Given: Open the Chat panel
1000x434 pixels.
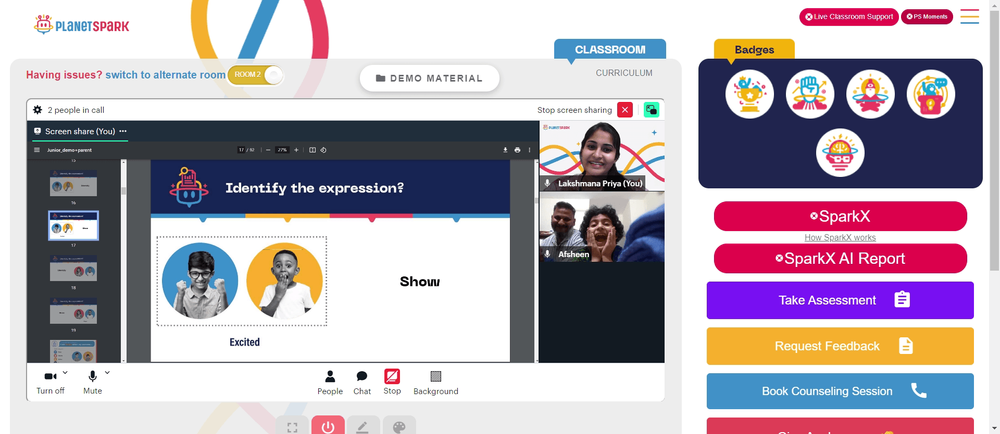Looking at the screenshot, I should 362,382.
